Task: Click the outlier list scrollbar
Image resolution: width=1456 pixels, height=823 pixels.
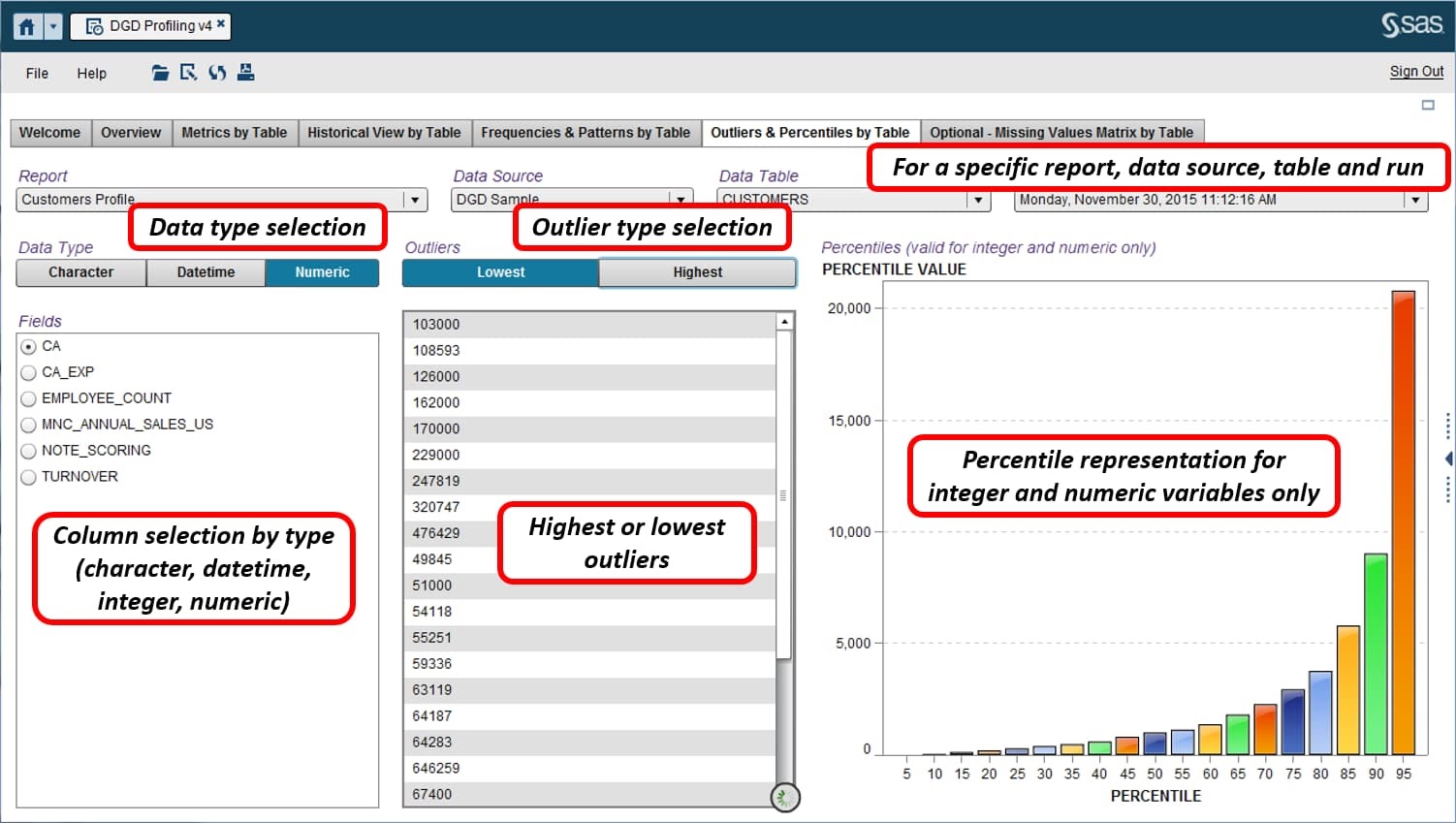Action: click(x=783, y=496)
